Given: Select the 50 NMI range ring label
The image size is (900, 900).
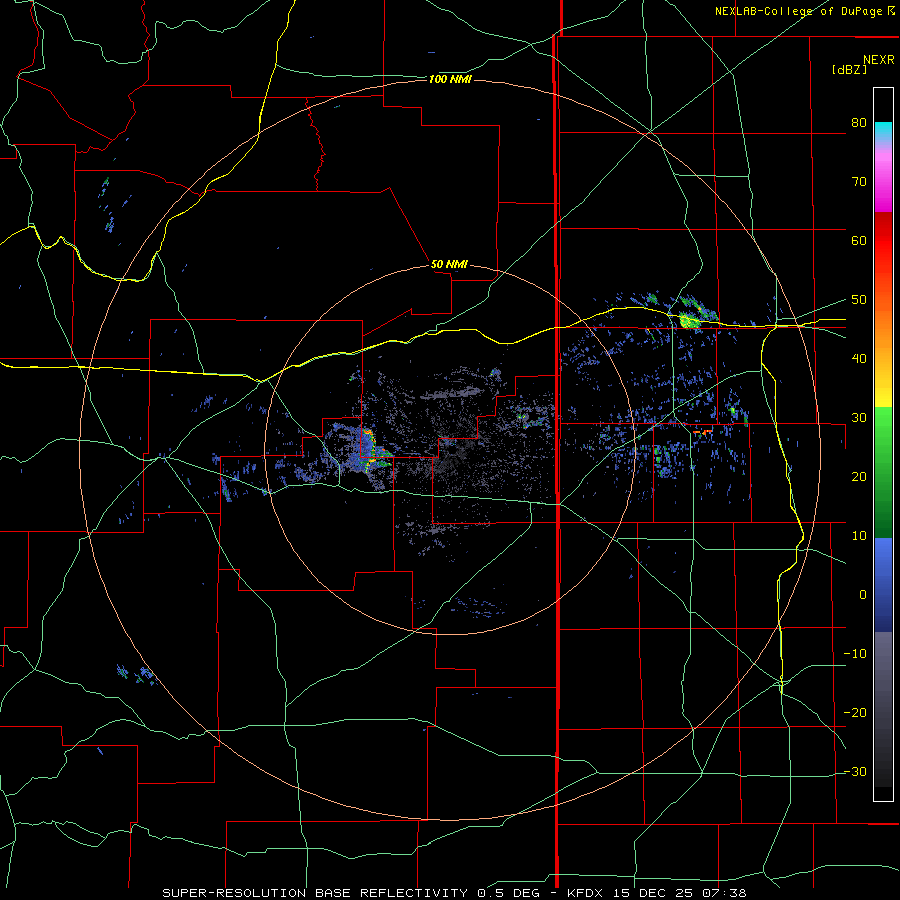Looking at the screenshot, I should (x=449, y=265).
